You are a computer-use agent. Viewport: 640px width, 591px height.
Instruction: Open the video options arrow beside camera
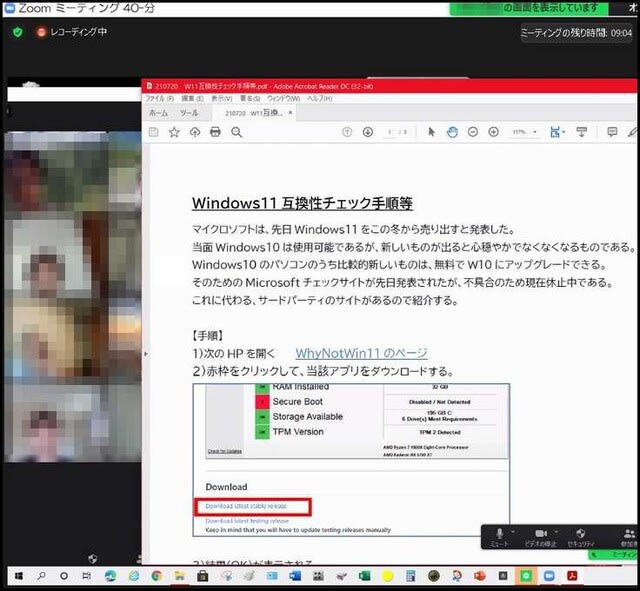pos(556,531)
